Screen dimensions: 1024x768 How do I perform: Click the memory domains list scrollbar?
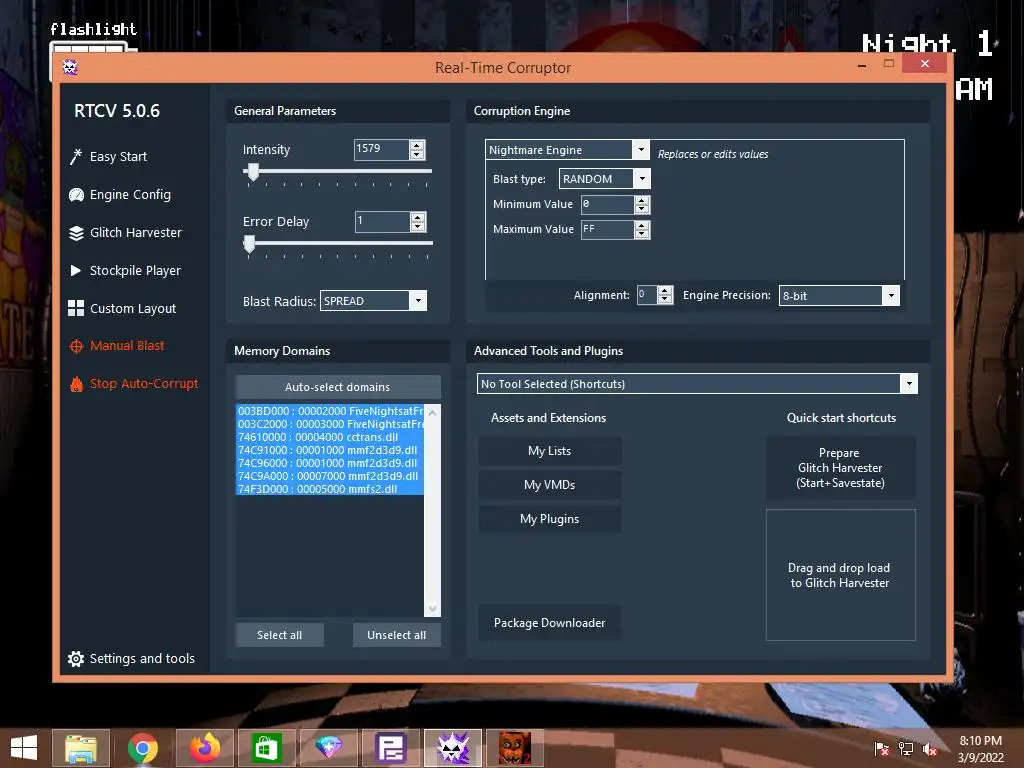tap(432, 510)
